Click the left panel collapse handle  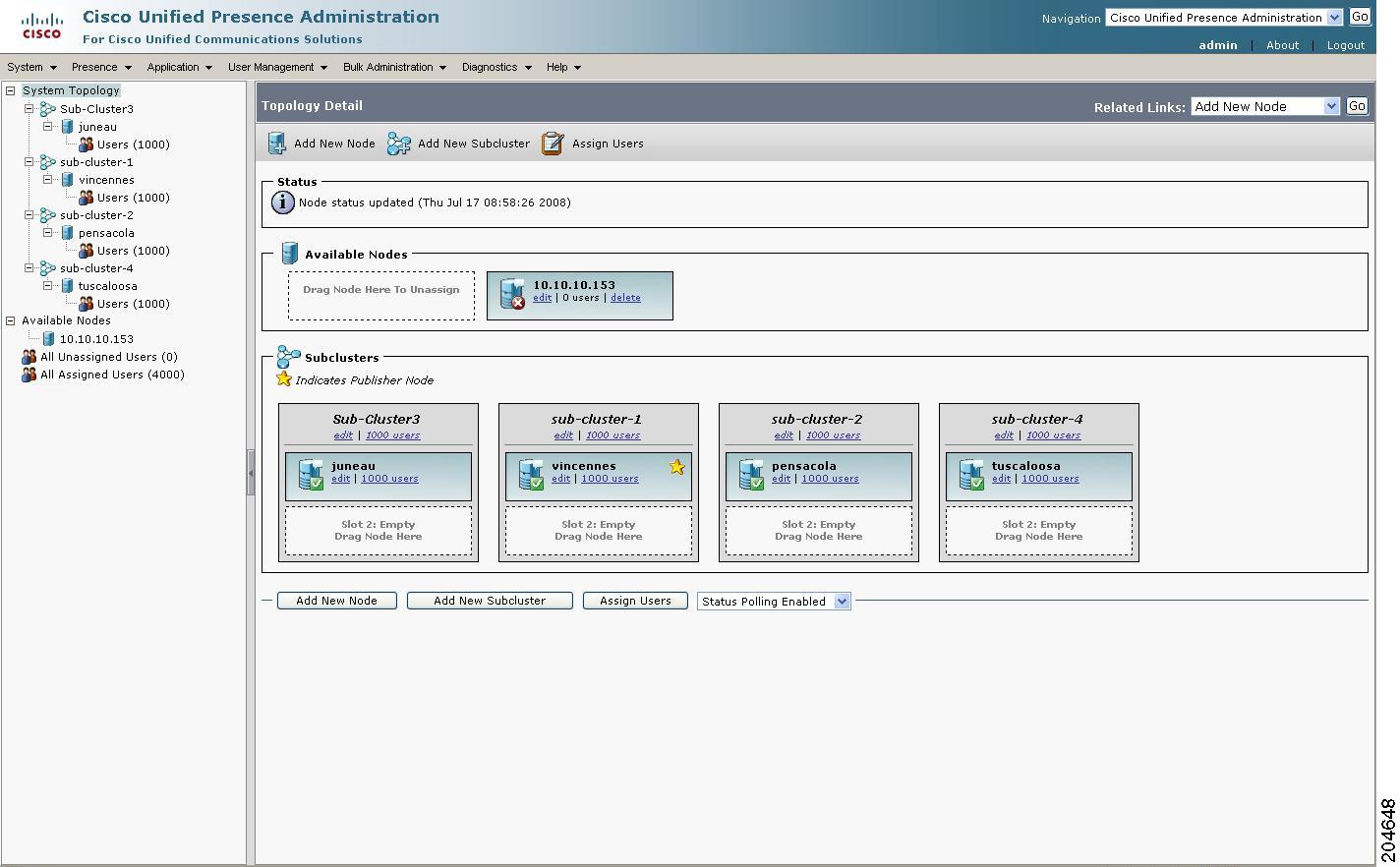(251, 474)
